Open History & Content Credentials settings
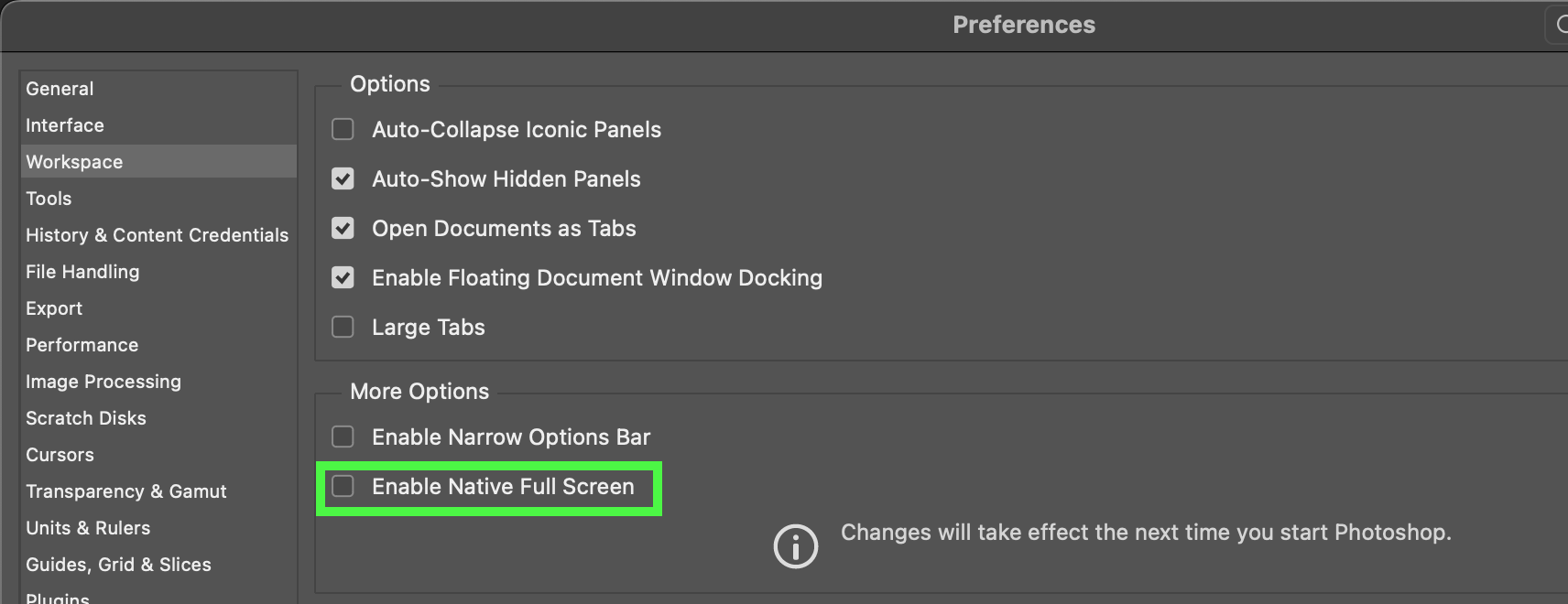1568x604 pixels. [x=157, y=234]
